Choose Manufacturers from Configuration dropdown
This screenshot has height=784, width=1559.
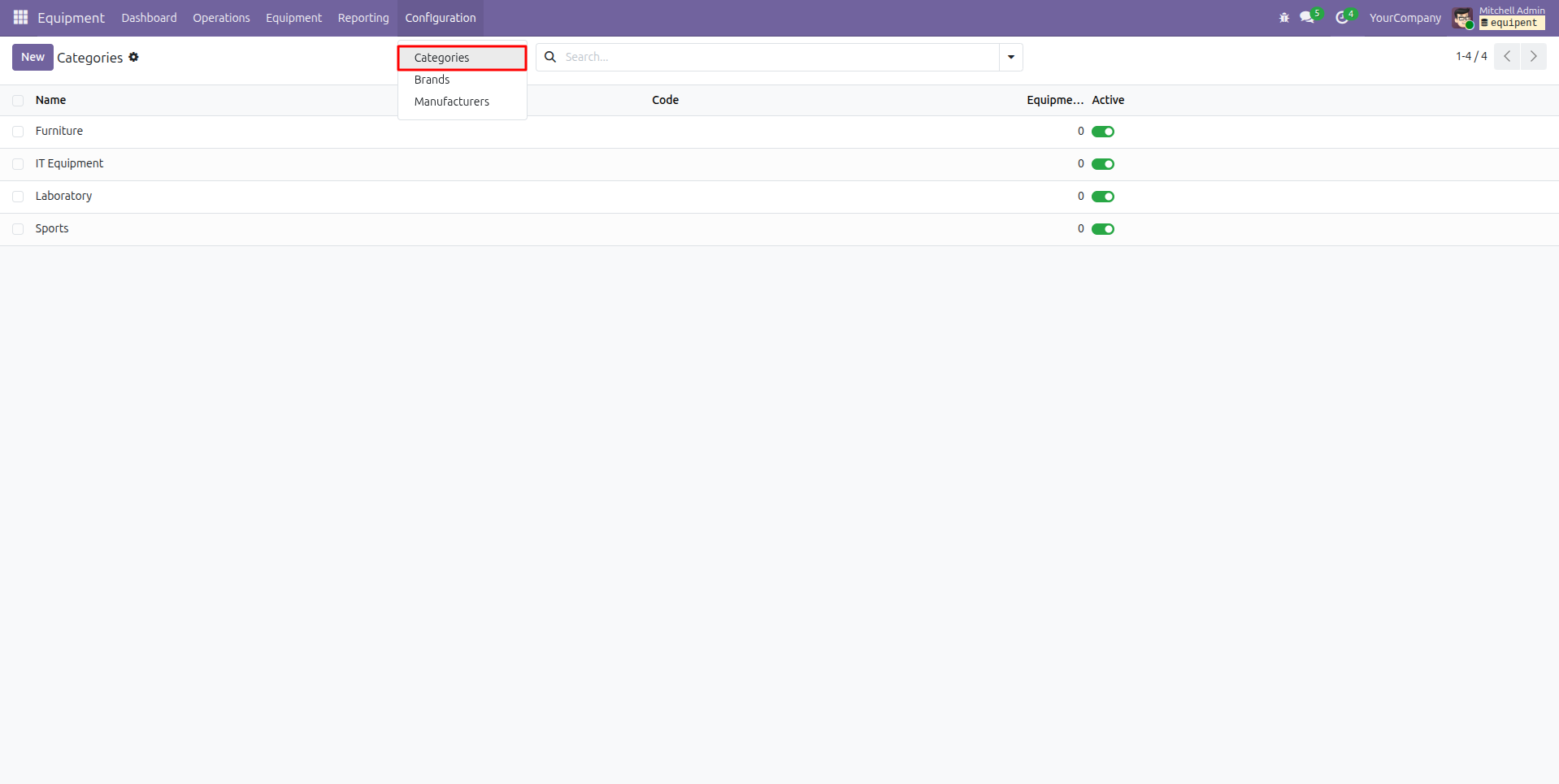coord(462,102)
